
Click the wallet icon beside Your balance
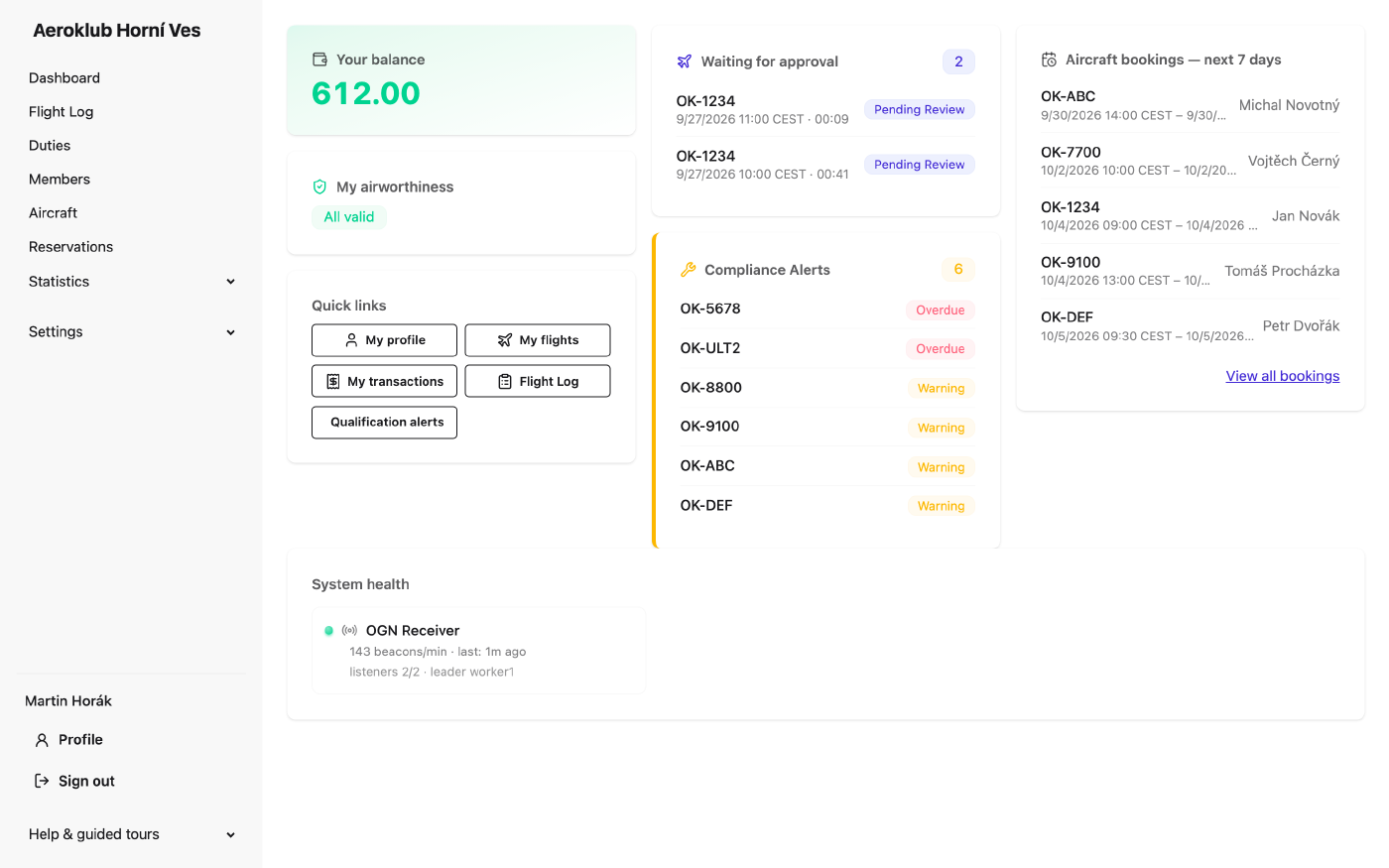pyautogui.click(x=319, y=60)
